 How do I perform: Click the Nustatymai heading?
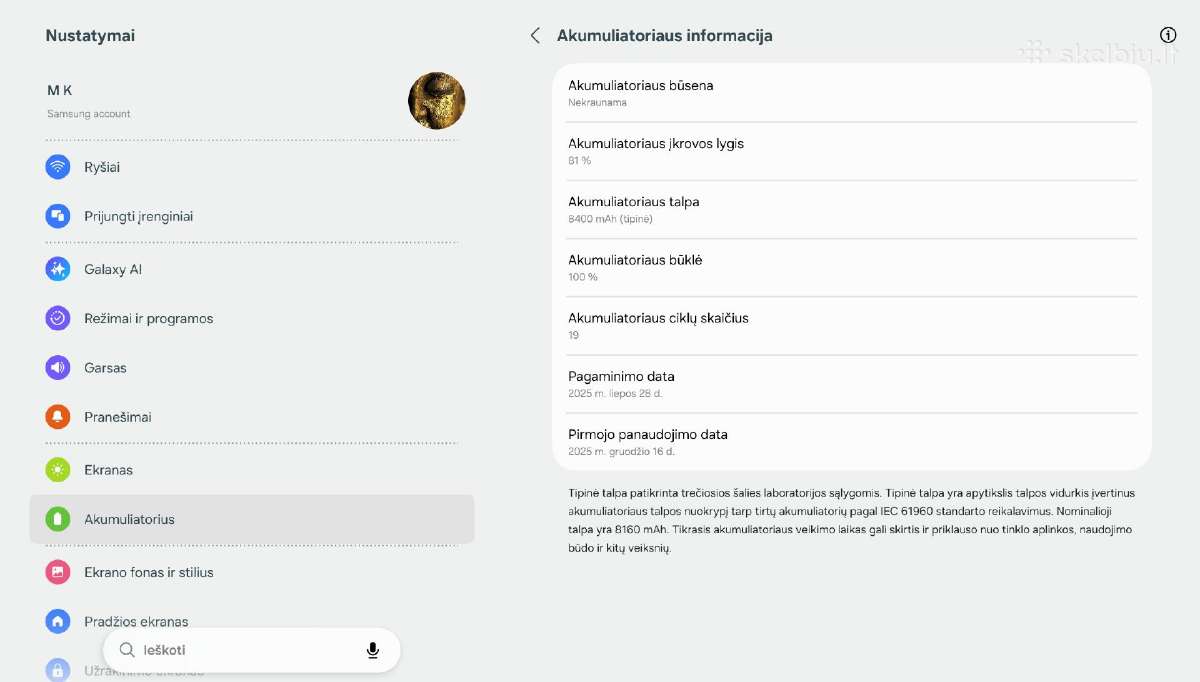(x=90, y=36)
